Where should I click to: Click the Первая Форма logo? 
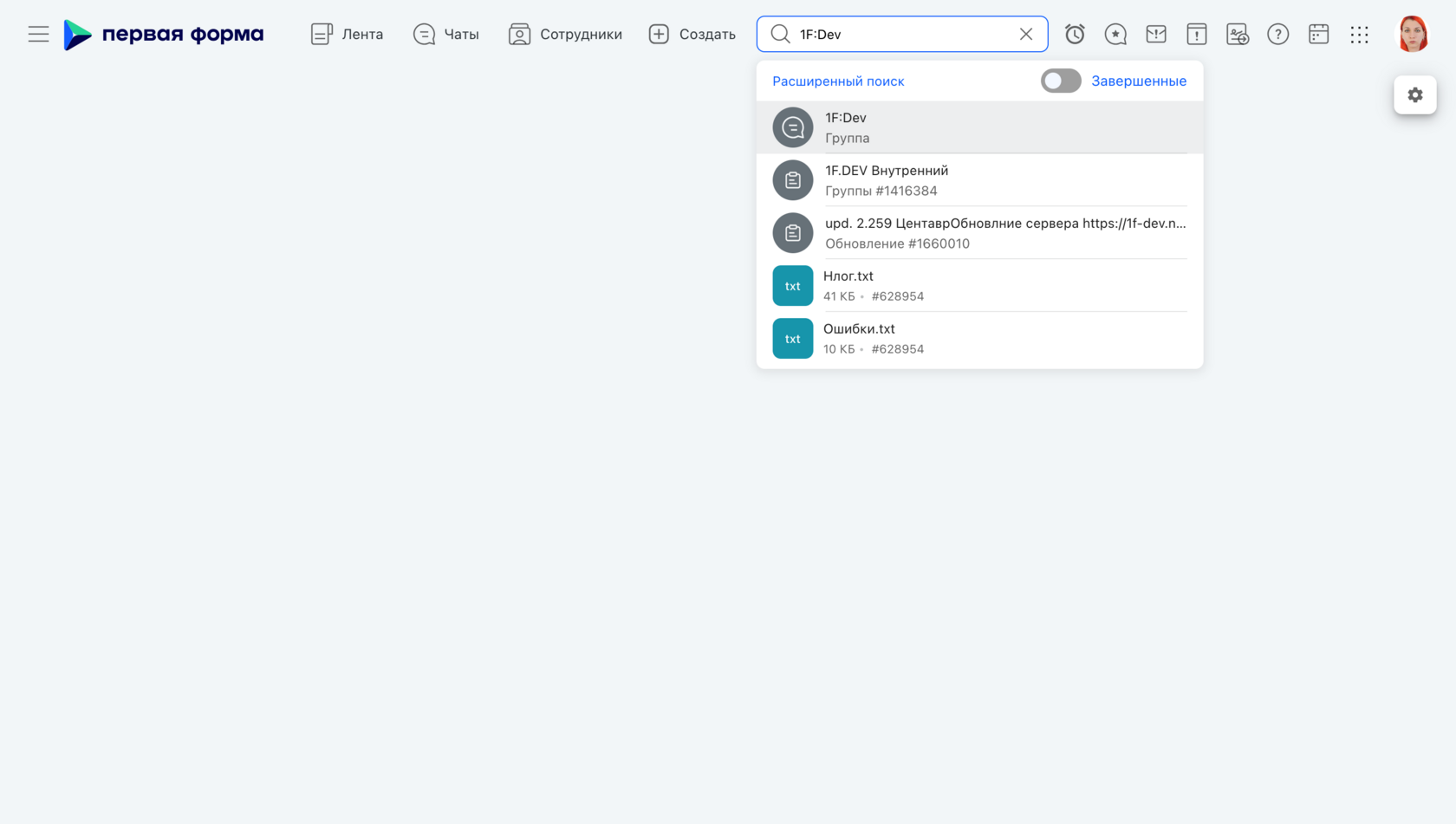[x=164, y=35]
